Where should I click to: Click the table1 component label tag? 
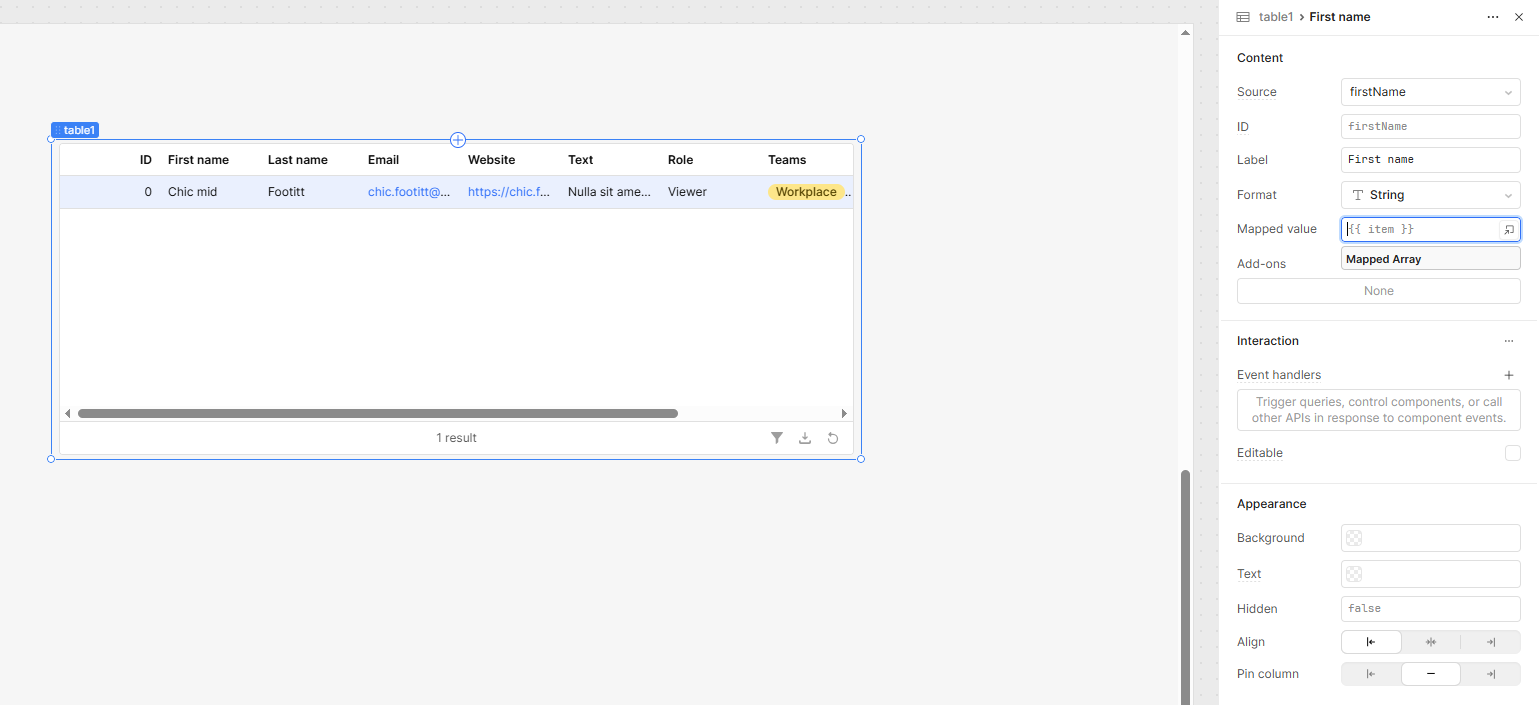(75, 130)
